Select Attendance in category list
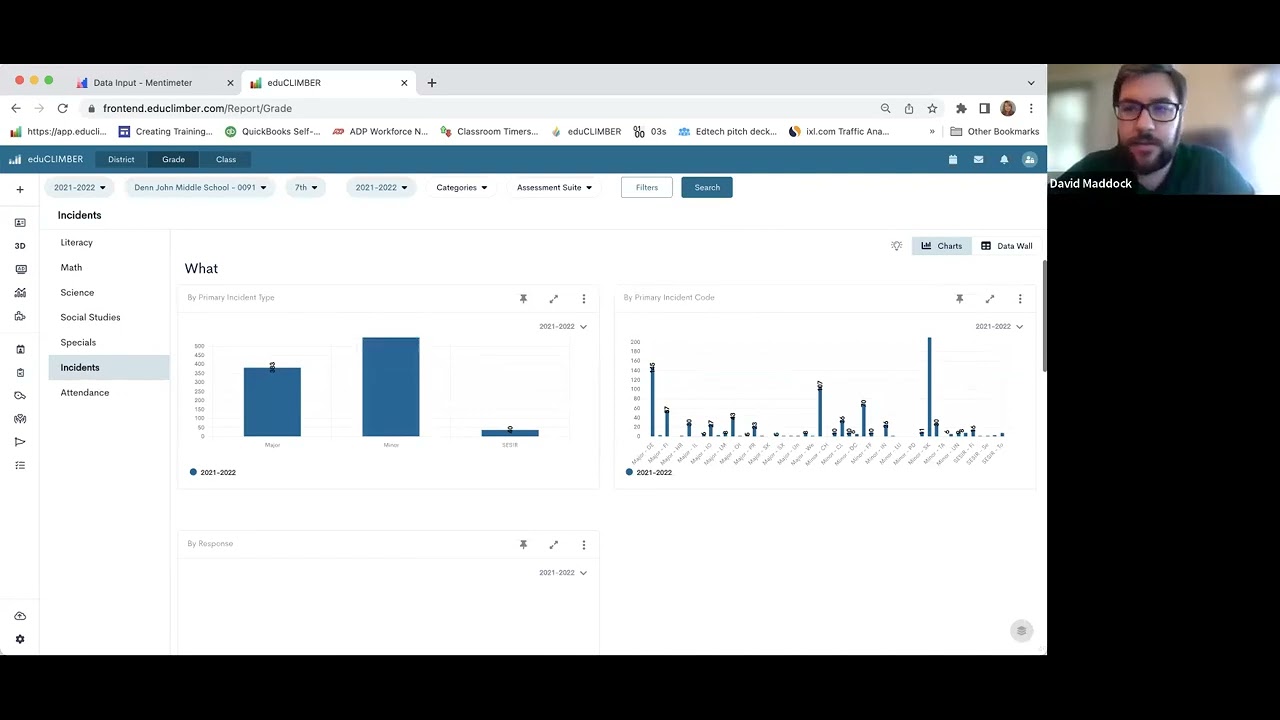The height and width of the screenshot is (720, 1280). 108,392
